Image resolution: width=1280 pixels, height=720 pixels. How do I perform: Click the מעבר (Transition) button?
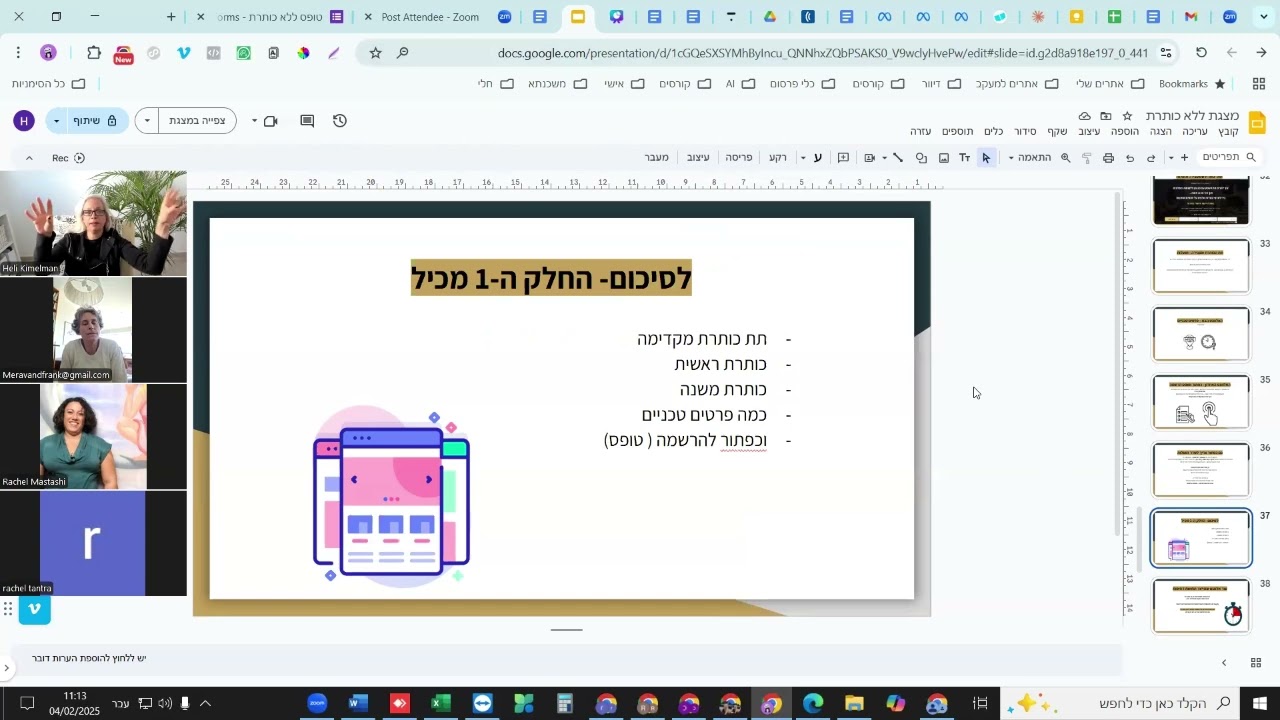click(x=657, y=157)
